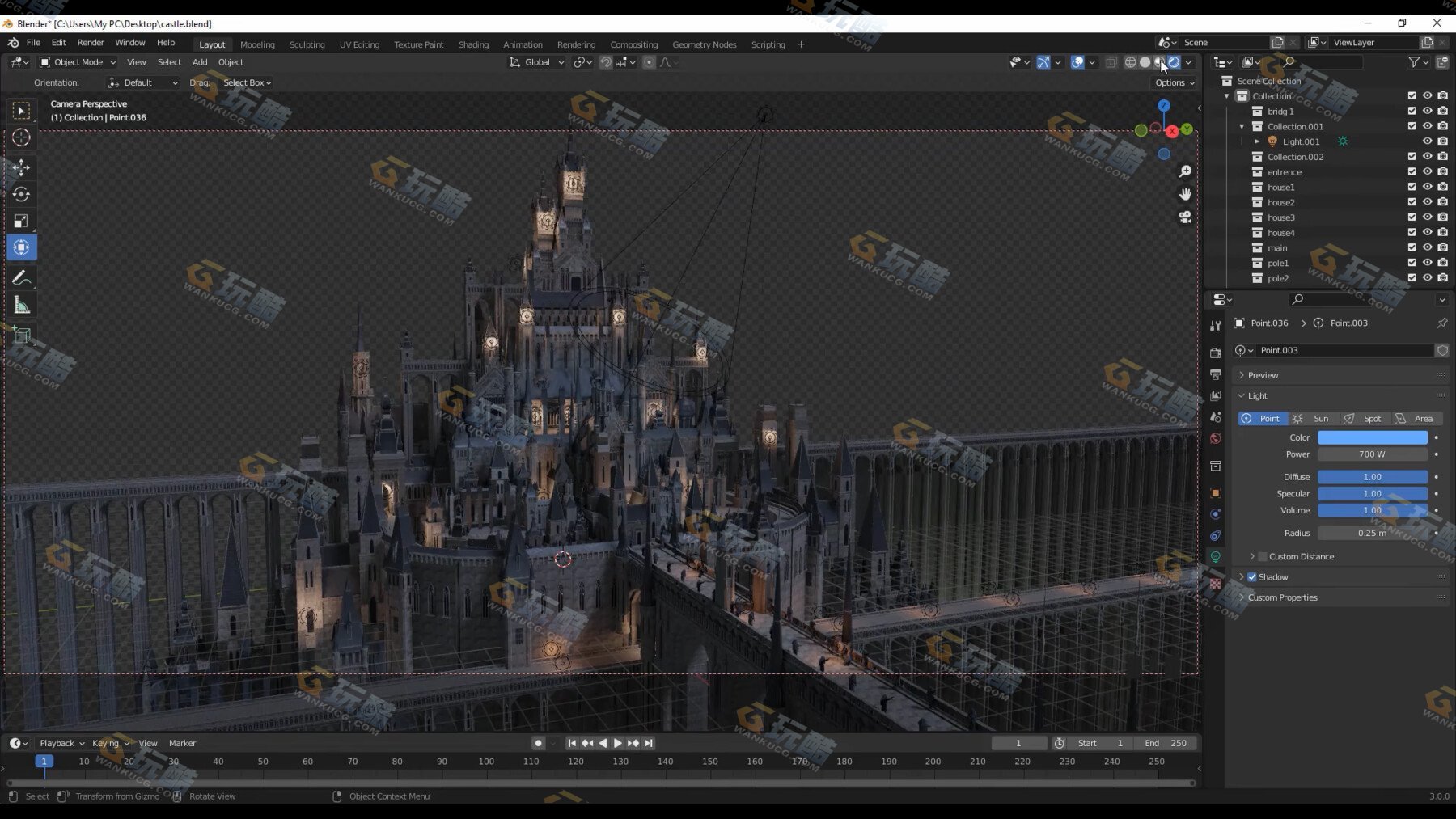Select the Rotate tool

point(22,194)
